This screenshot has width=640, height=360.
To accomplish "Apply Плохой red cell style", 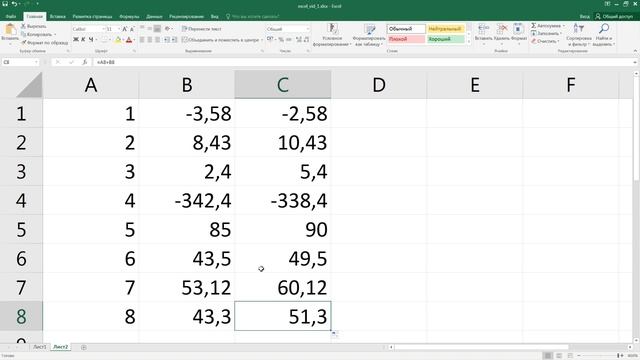I will pos(406,39).
